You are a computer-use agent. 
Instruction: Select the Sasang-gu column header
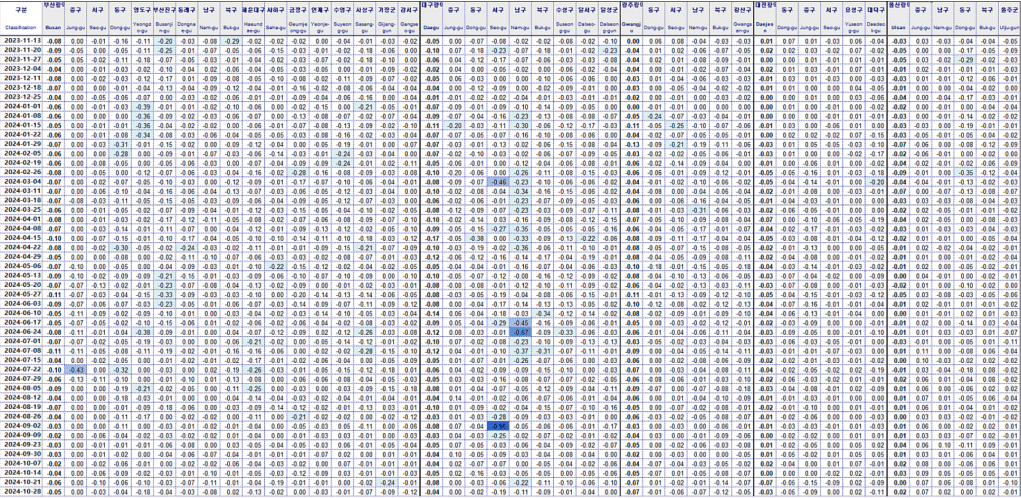(x=365, y=20)
